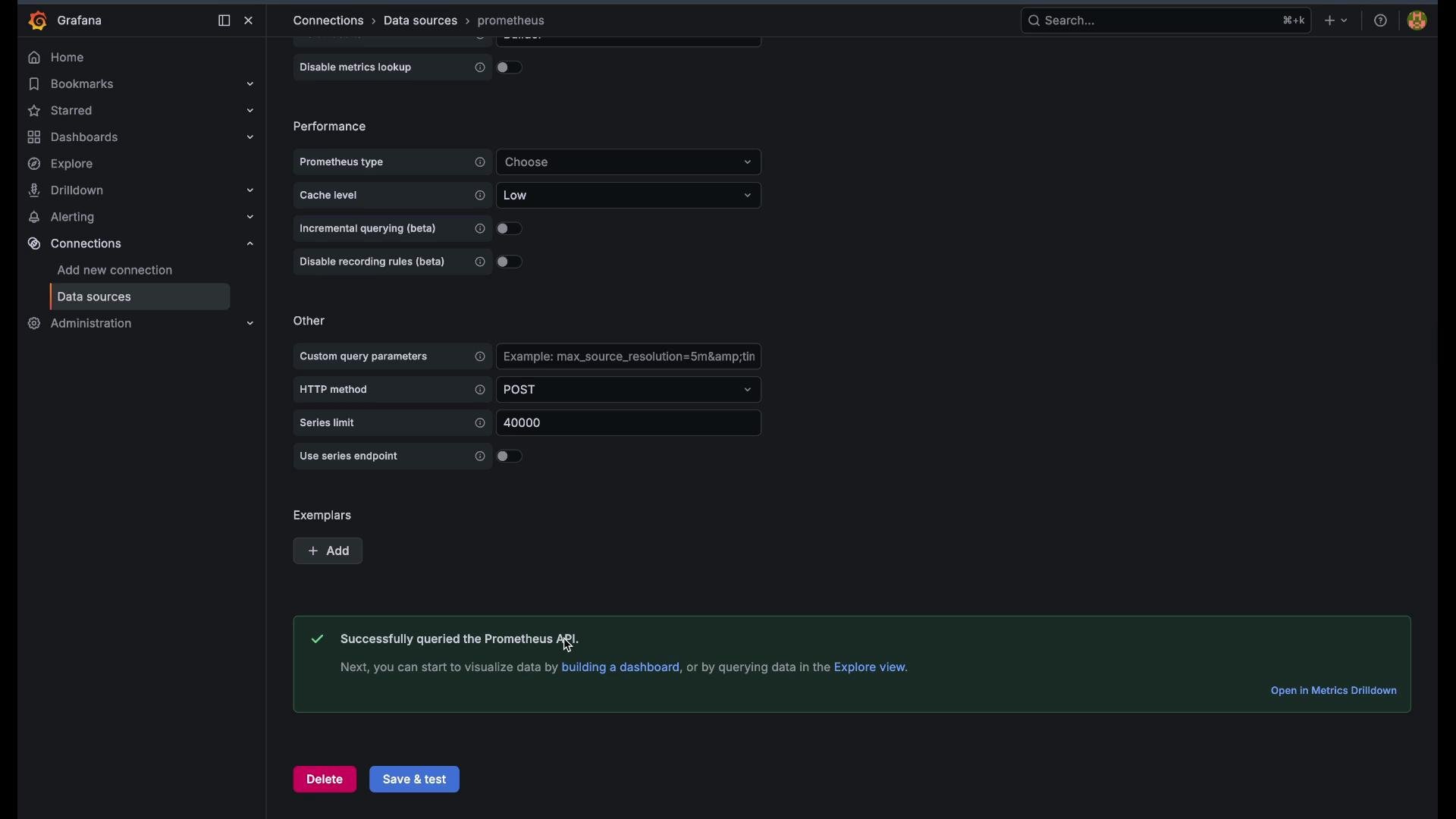Click the Drilldown icon in sidebar
The image size is (1456, 819).
(34, 191)
